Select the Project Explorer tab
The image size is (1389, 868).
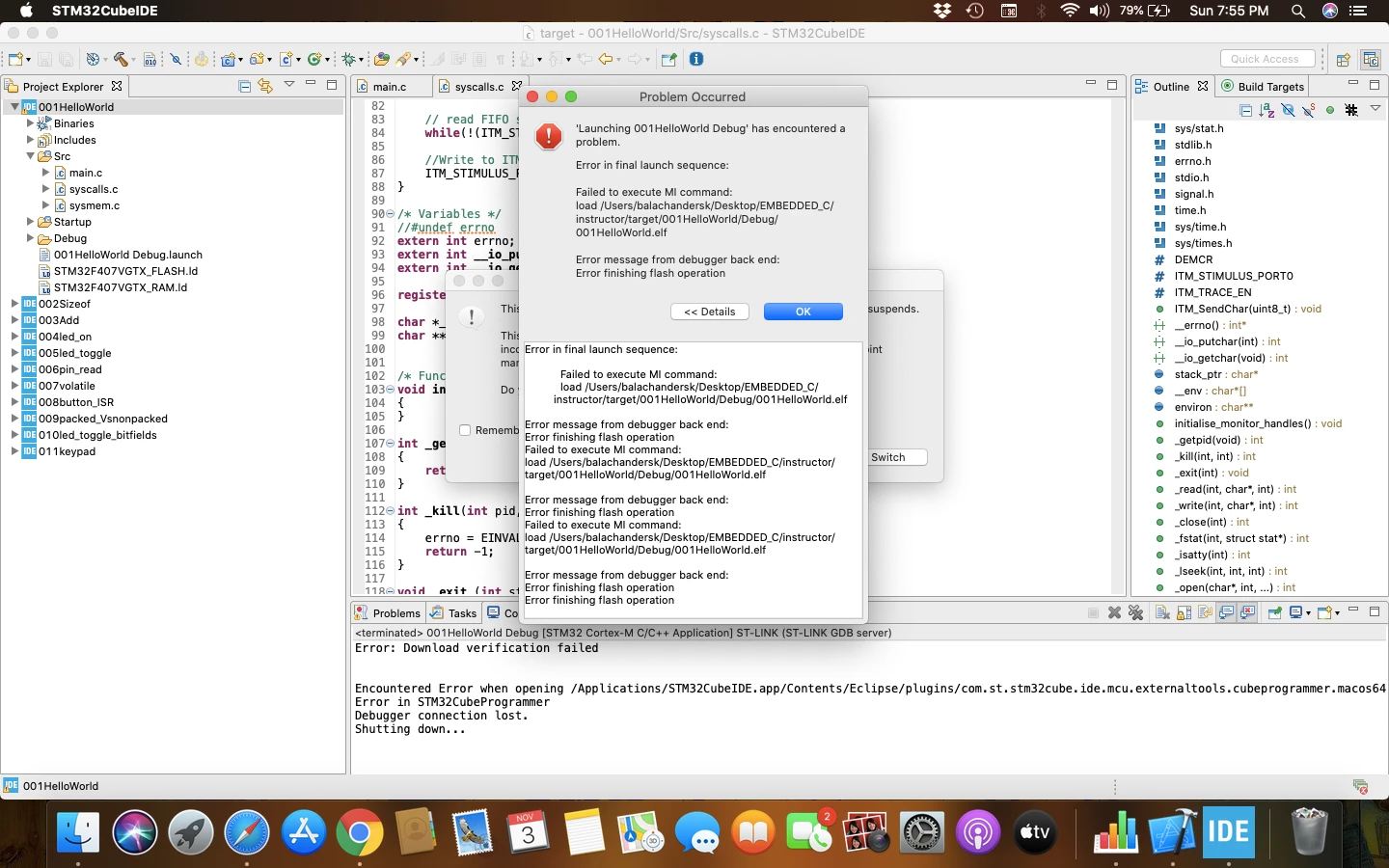pos(64,87)
